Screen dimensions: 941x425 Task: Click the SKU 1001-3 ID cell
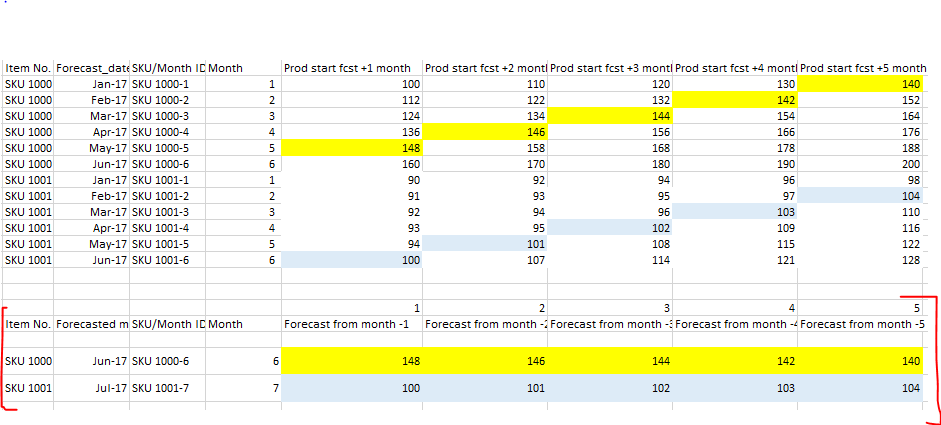click(x=167, y=212)
